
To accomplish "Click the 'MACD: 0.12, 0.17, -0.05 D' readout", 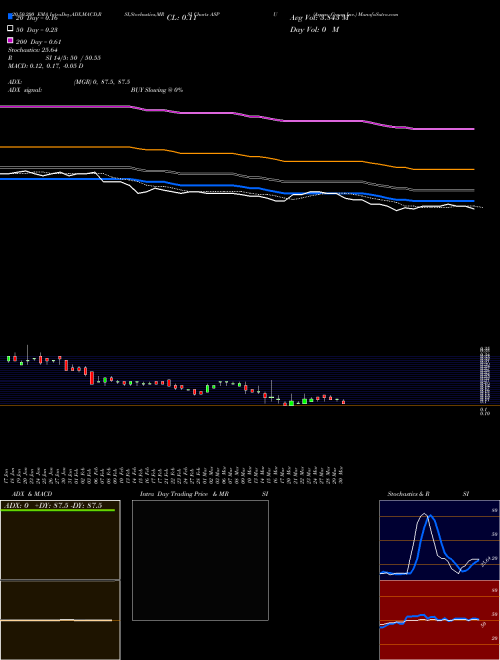I will tap(45, 66).
